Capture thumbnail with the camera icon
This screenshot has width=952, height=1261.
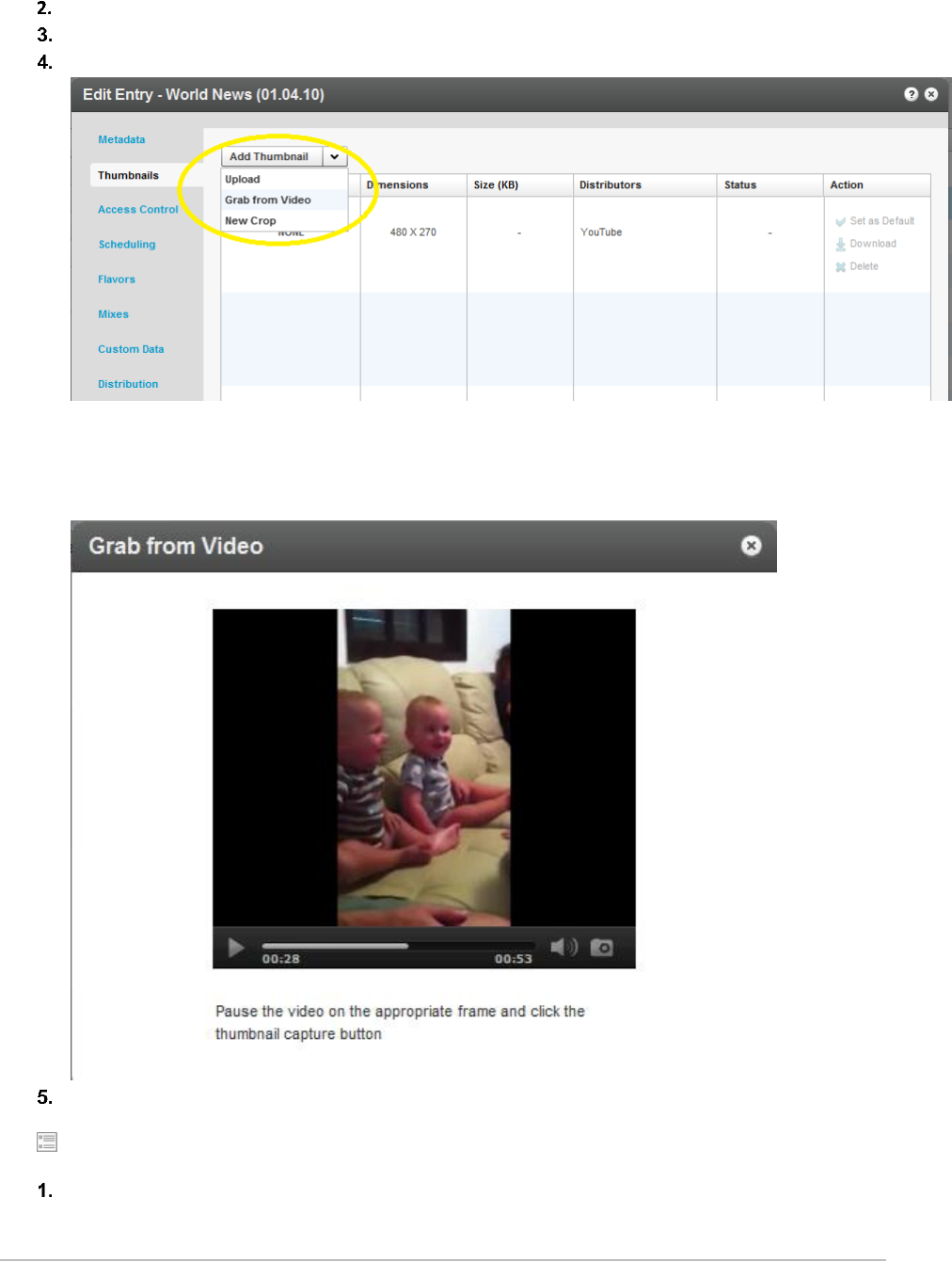[602, 947]
